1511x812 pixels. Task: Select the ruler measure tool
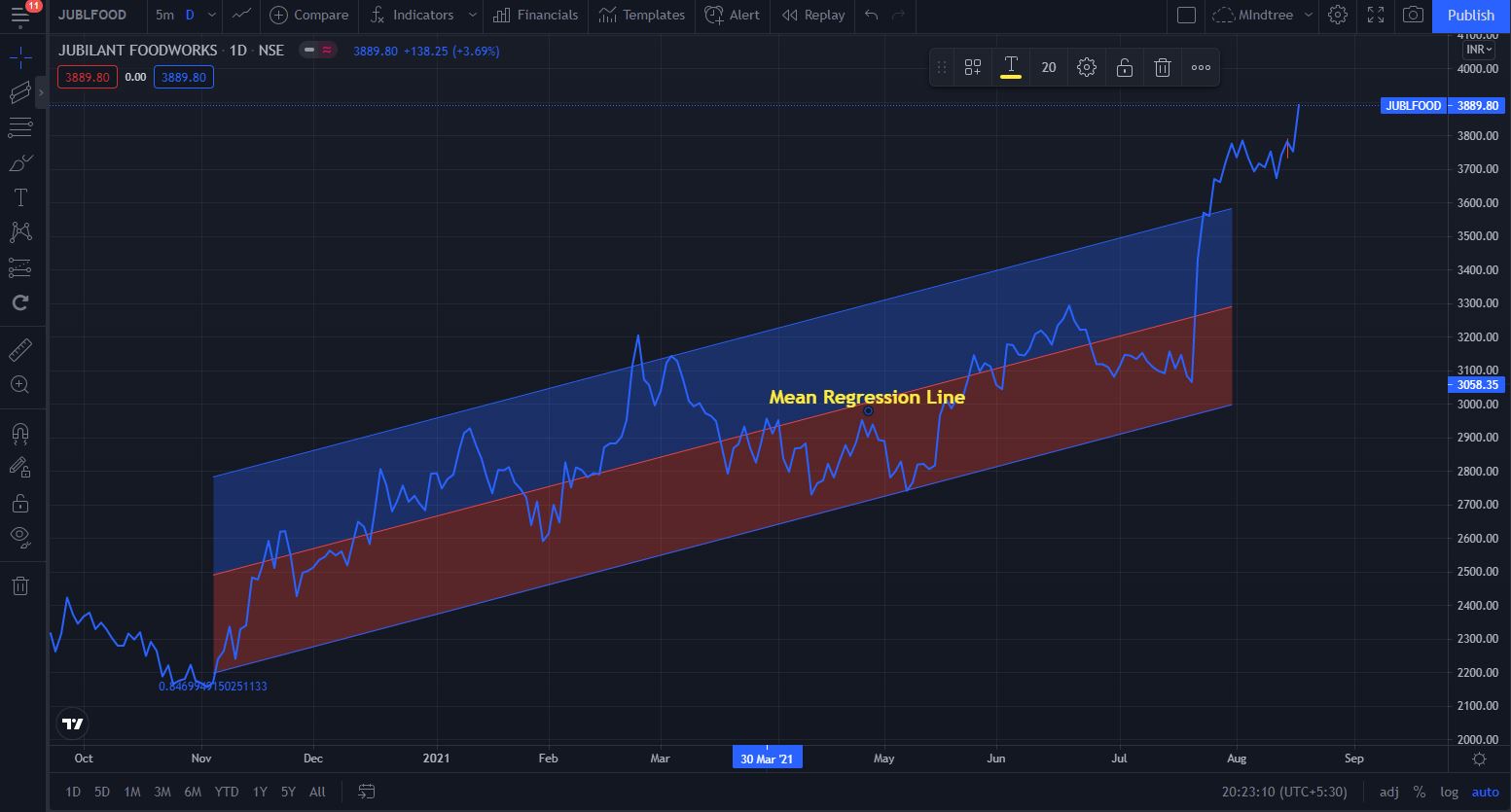coord(20,349)
